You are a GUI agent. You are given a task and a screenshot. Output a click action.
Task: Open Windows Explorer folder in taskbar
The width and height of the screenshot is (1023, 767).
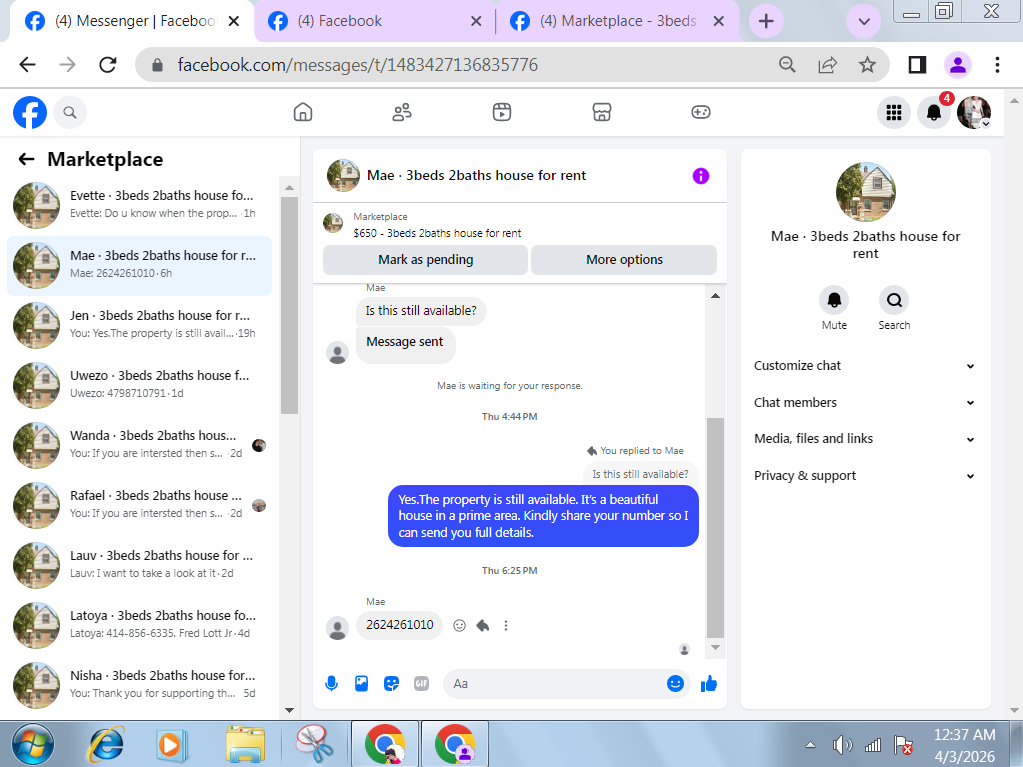pyautogui.click(x=245, y=744)
